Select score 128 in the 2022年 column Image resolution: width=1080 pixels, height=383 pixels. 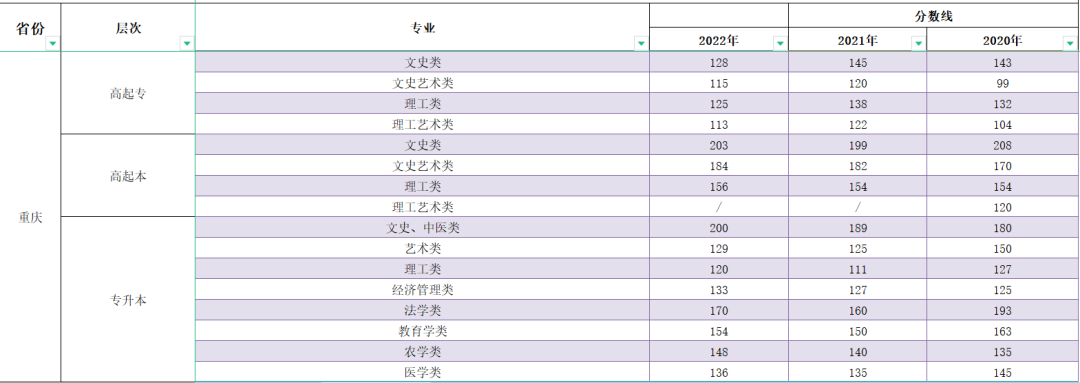(719, 63)
